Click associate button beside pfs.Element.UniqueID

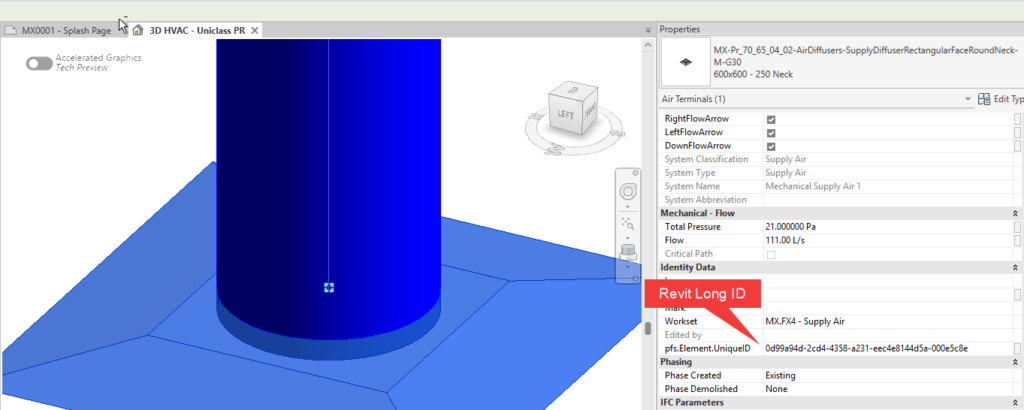[1017, 349]
